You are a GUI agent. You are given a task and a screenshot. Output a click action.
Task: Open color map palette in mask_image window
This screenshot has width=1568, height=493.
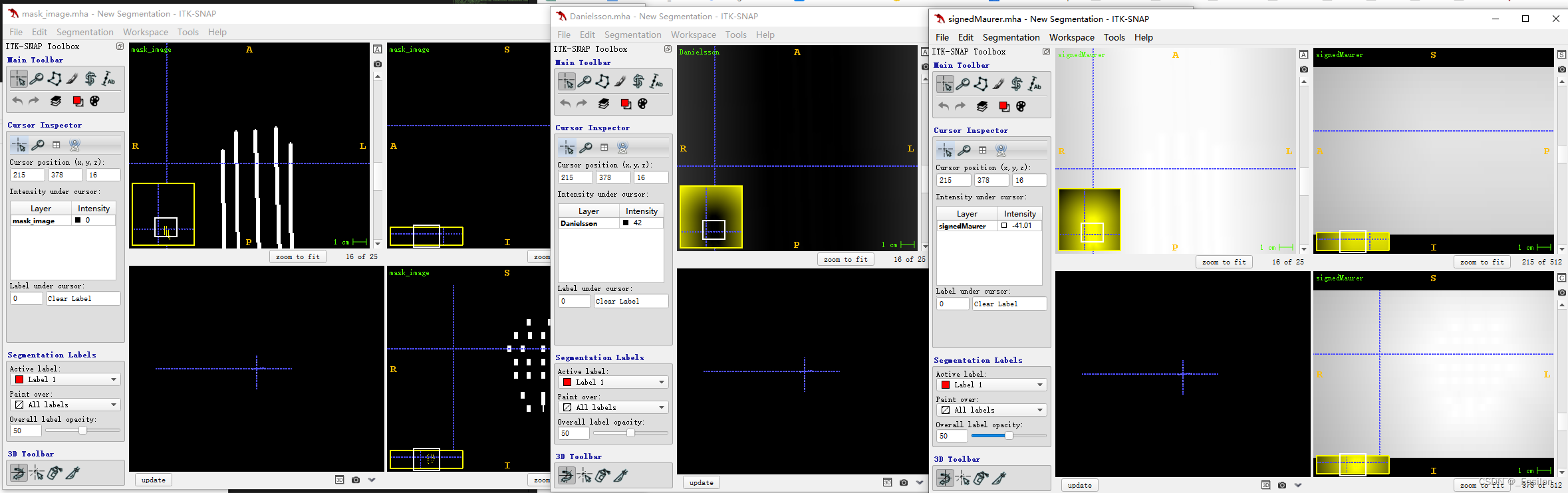click(94, 101)
